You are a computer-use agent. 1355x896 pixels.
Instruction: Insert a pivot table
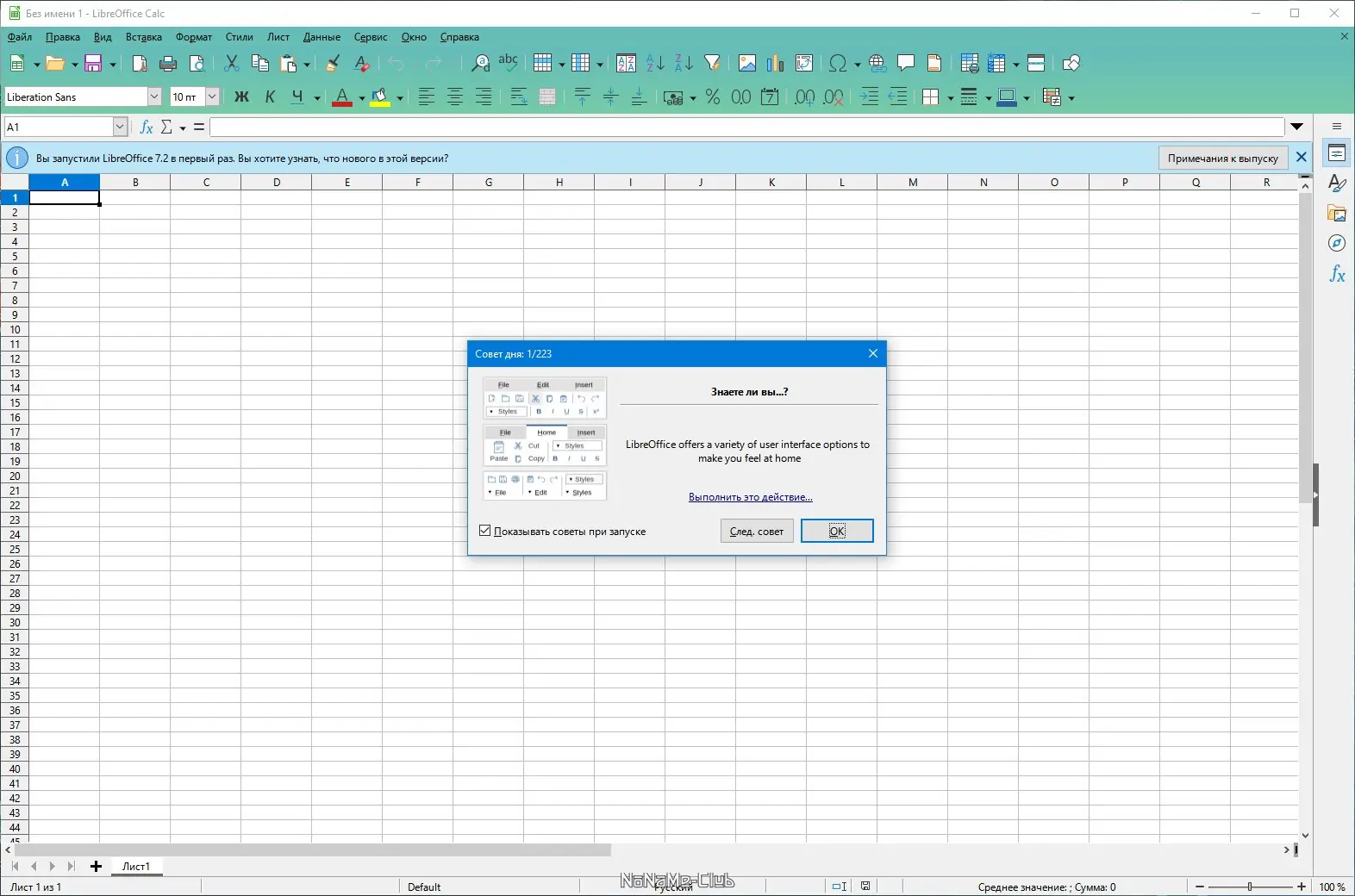(x=804, y=63)
